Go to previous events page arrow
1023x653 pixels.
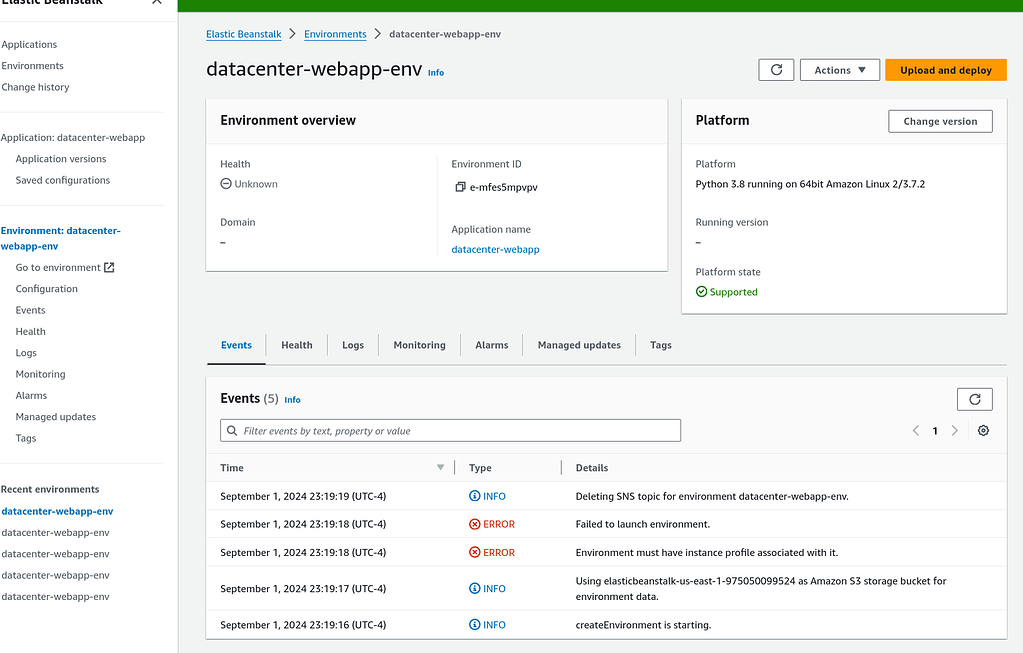click(x=916, y=431)
